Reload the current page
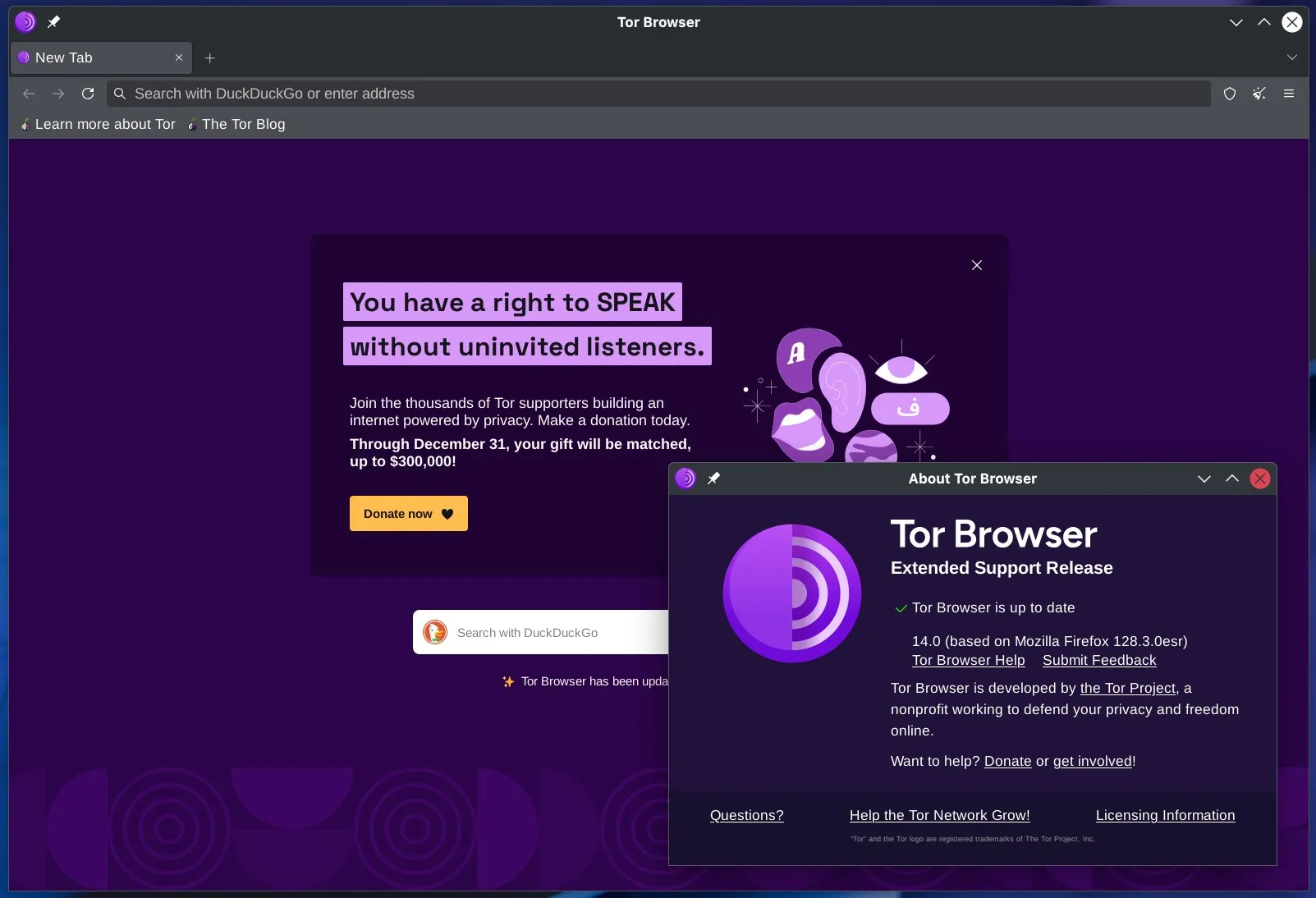Image resolution: width=1316 pixels, height=898 pixels. point(88,94)
